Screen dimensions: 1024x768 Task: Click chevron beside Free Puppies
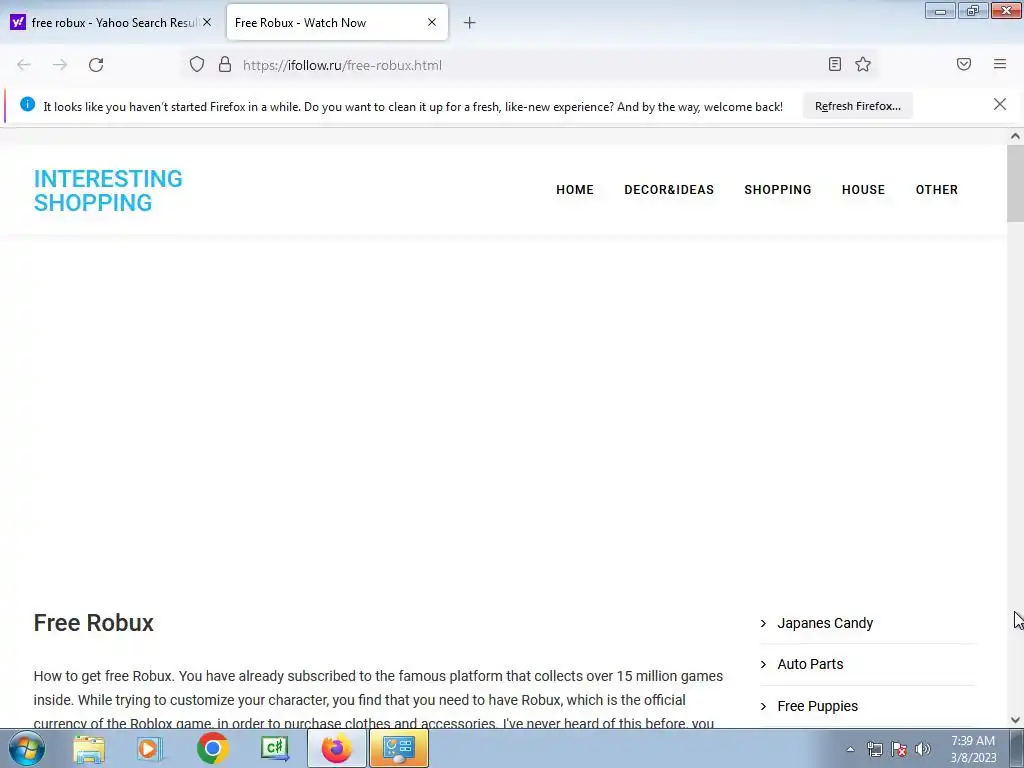tap(763, 707)
